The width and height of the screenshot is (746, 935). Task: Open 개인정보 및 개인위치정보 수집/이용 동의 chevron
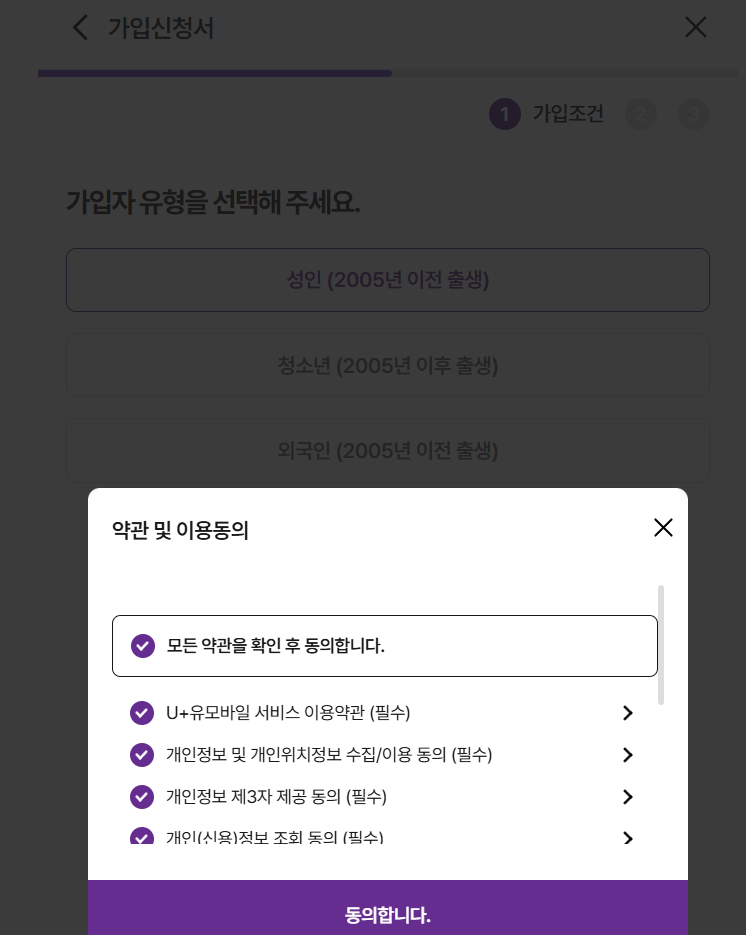coord(627,755)
